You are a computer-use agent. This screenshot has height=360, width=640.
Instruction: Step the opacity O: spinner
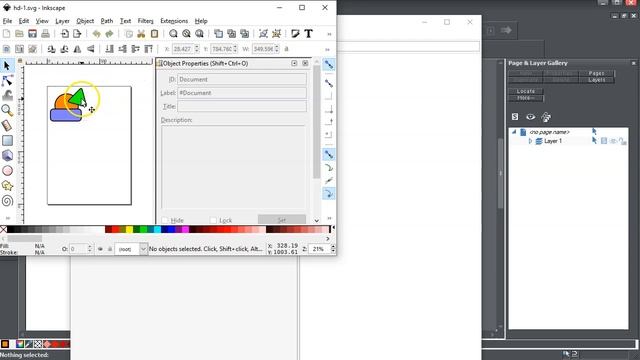point(90,249)
